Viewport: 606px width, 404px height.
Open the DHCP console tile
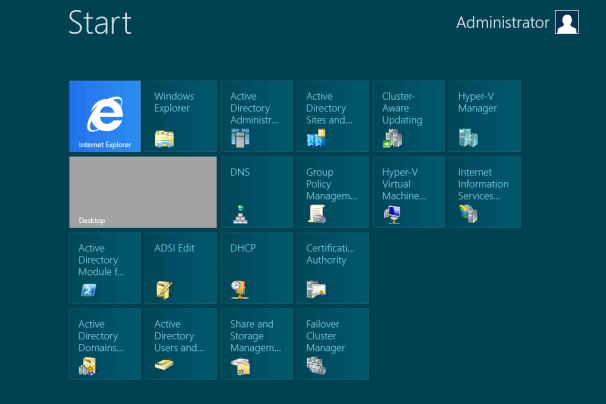tap(257, 268)
